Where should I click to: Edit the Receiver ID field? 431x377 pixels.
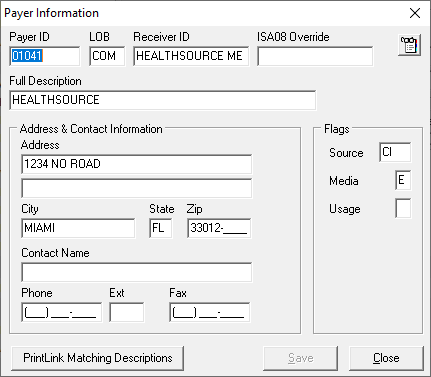(191, 56)
